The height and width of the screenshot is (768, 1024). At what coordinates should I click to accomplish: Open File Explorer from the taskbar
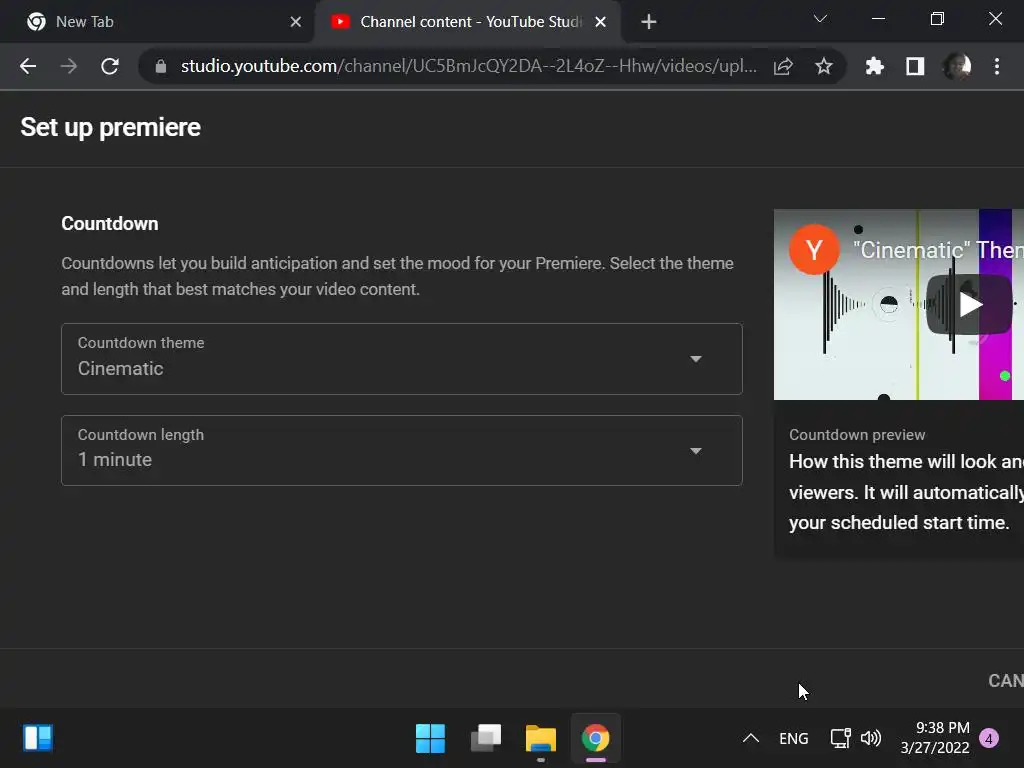(x=541, y=739)
